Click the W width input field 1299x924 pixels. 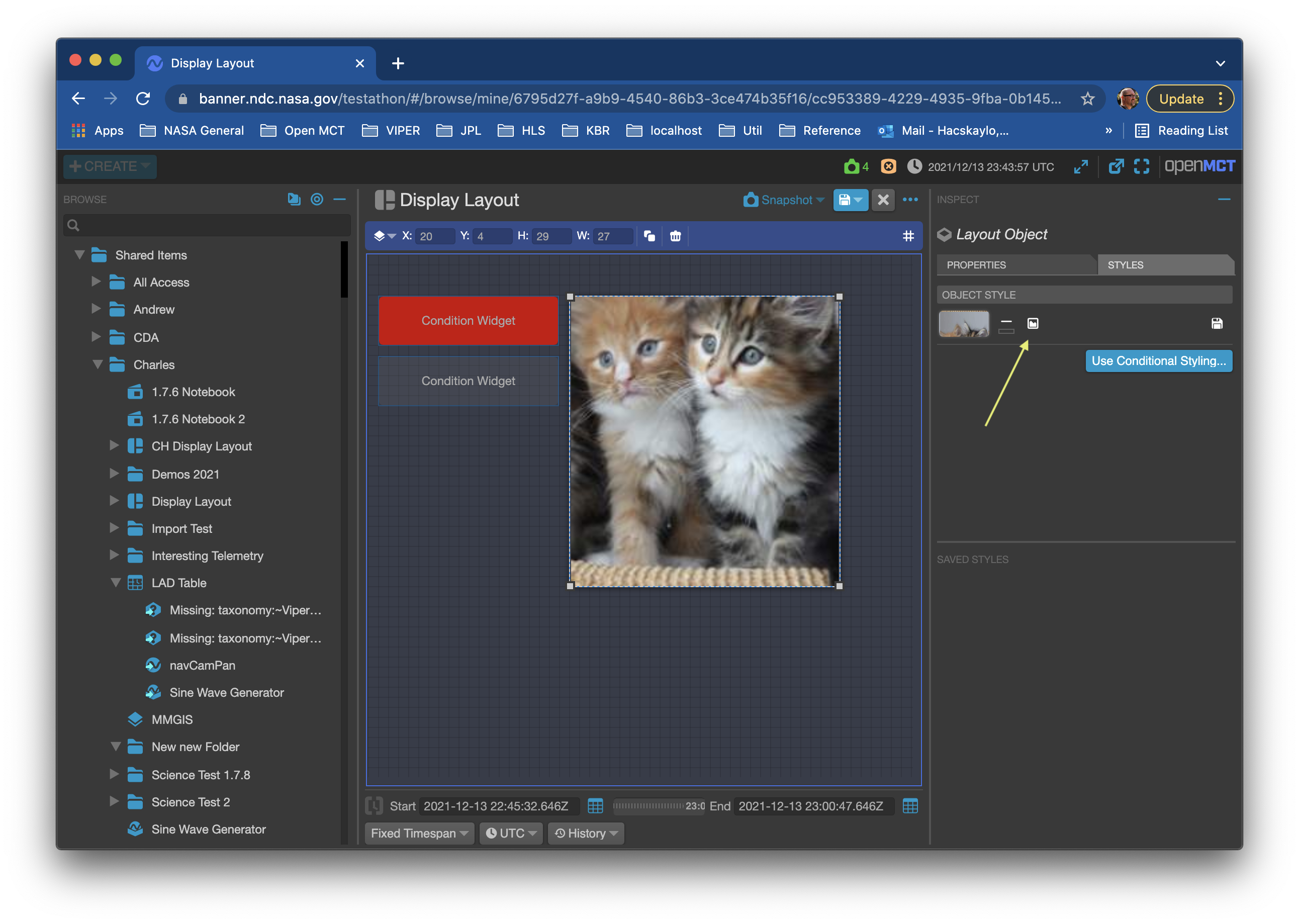pos(612,236)
